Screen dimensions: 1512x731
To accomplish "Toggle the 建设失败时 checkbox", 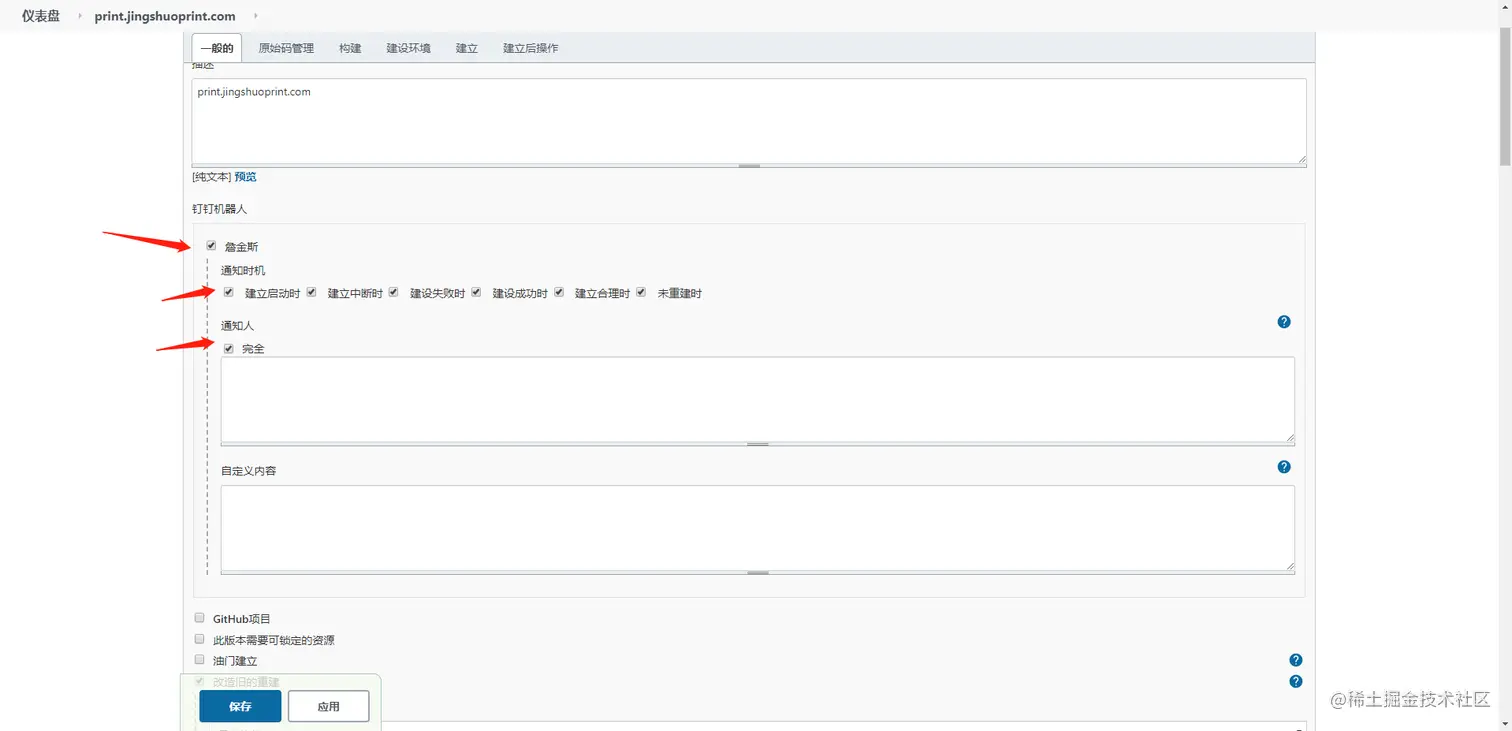I will pyautogui.click(x=394, y=292).
